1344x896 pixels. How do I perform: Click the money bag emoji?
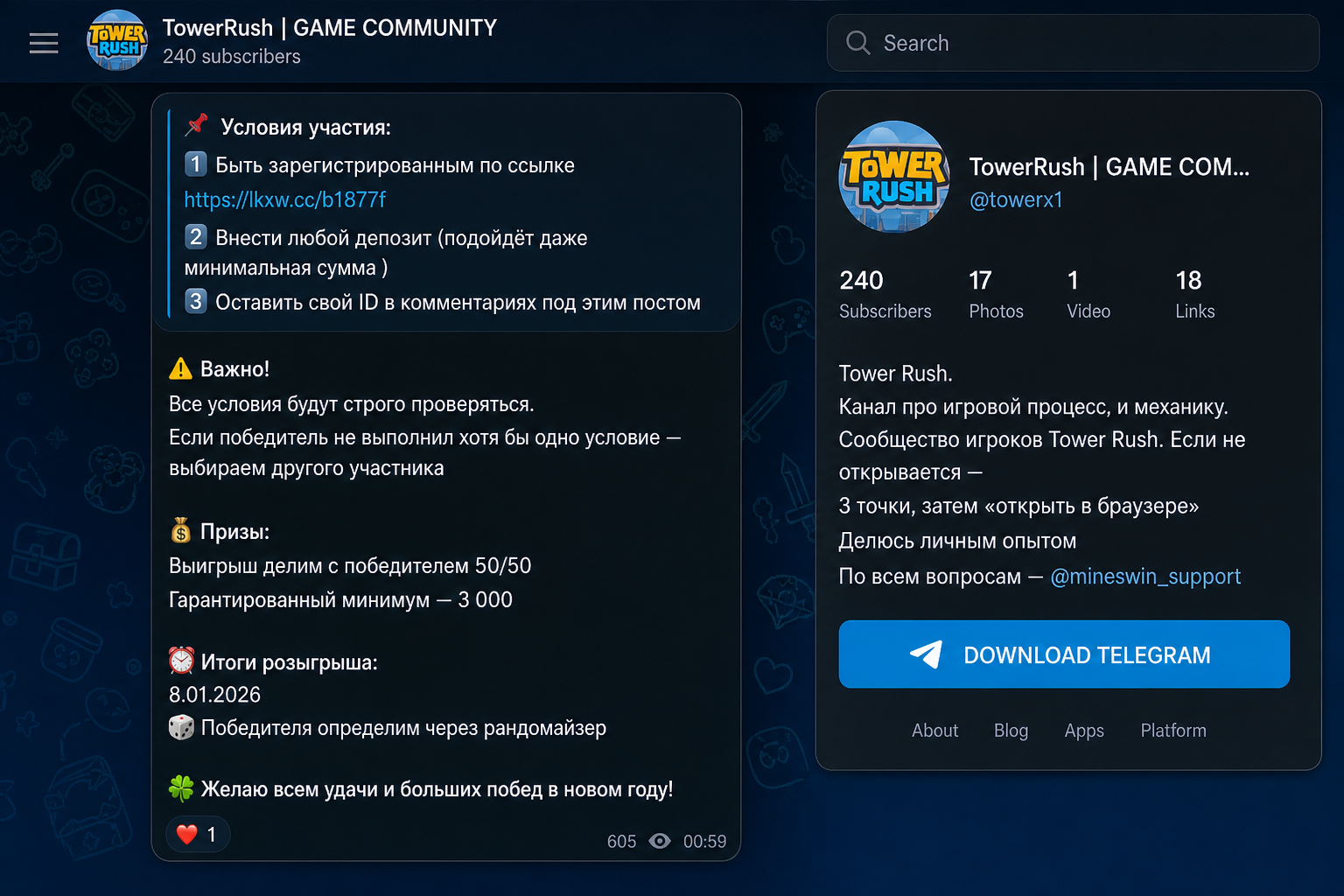181,530
